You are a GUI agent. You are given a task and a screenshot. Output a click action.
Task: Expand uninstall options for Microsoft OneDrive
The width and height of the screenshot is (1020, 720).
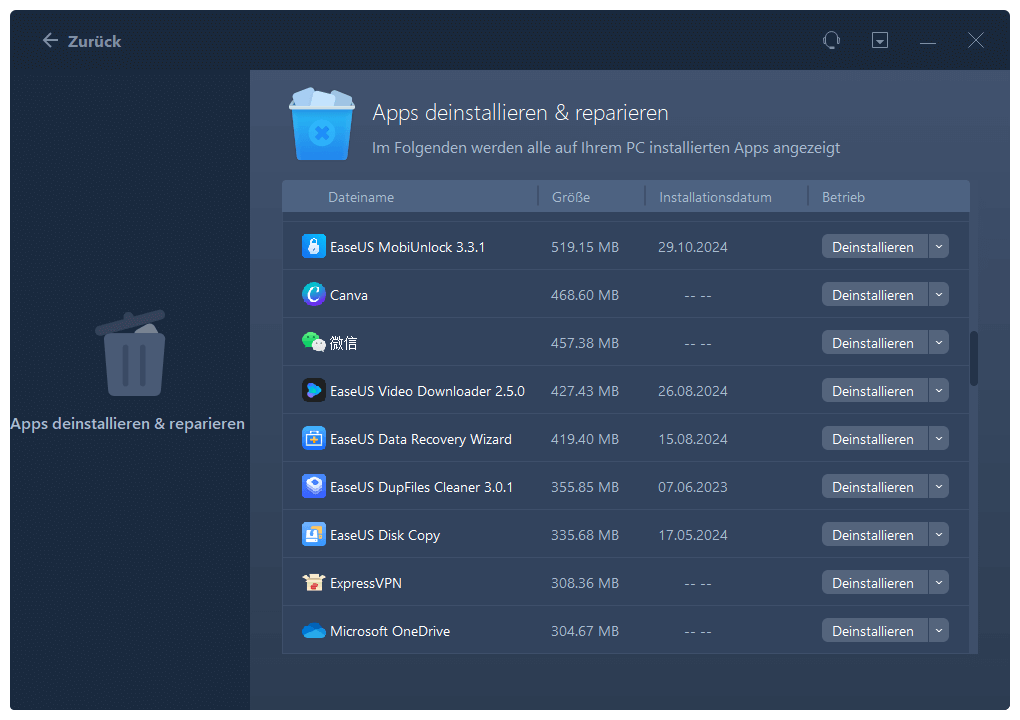point(939,632)
